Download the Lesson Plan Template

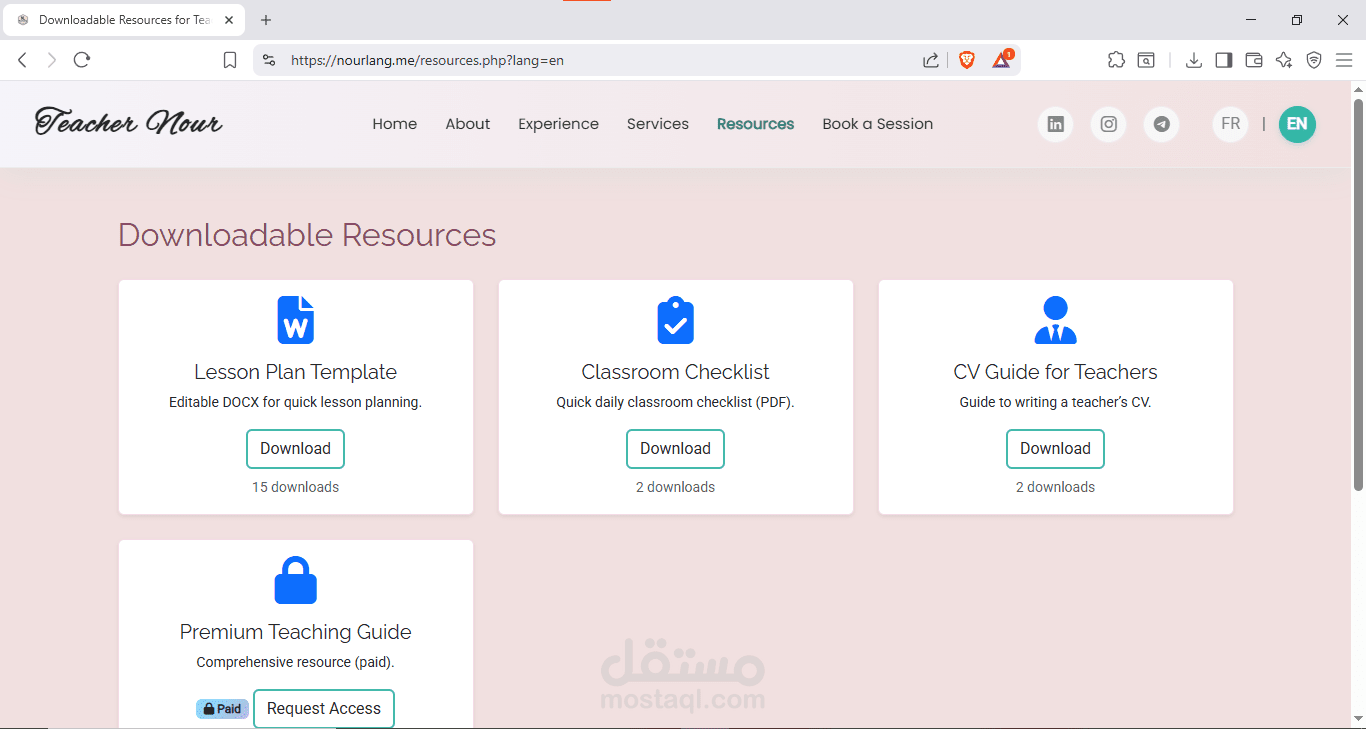295,449
